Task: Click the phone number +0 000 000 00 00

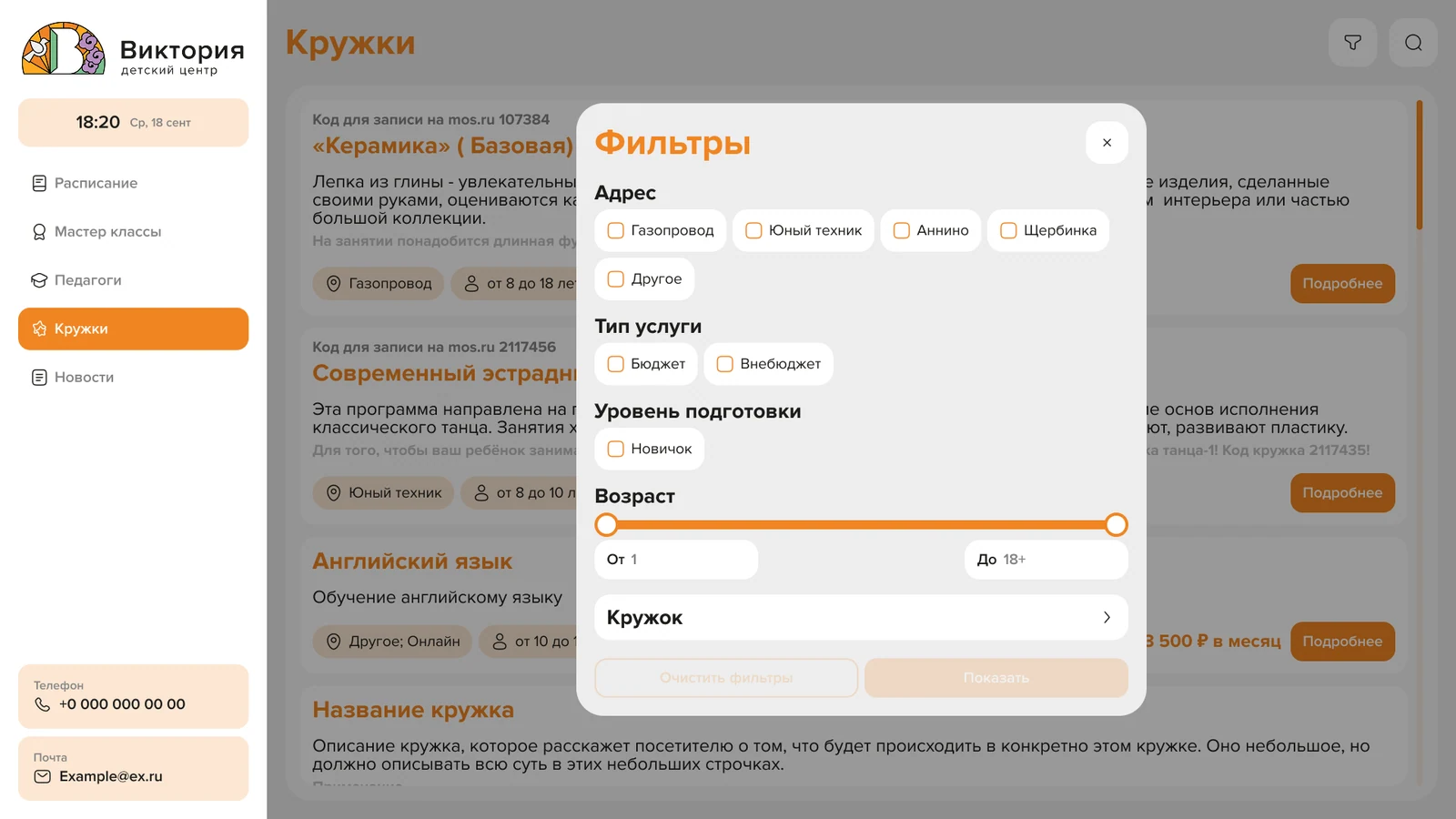Action: [x=122, y=704]
